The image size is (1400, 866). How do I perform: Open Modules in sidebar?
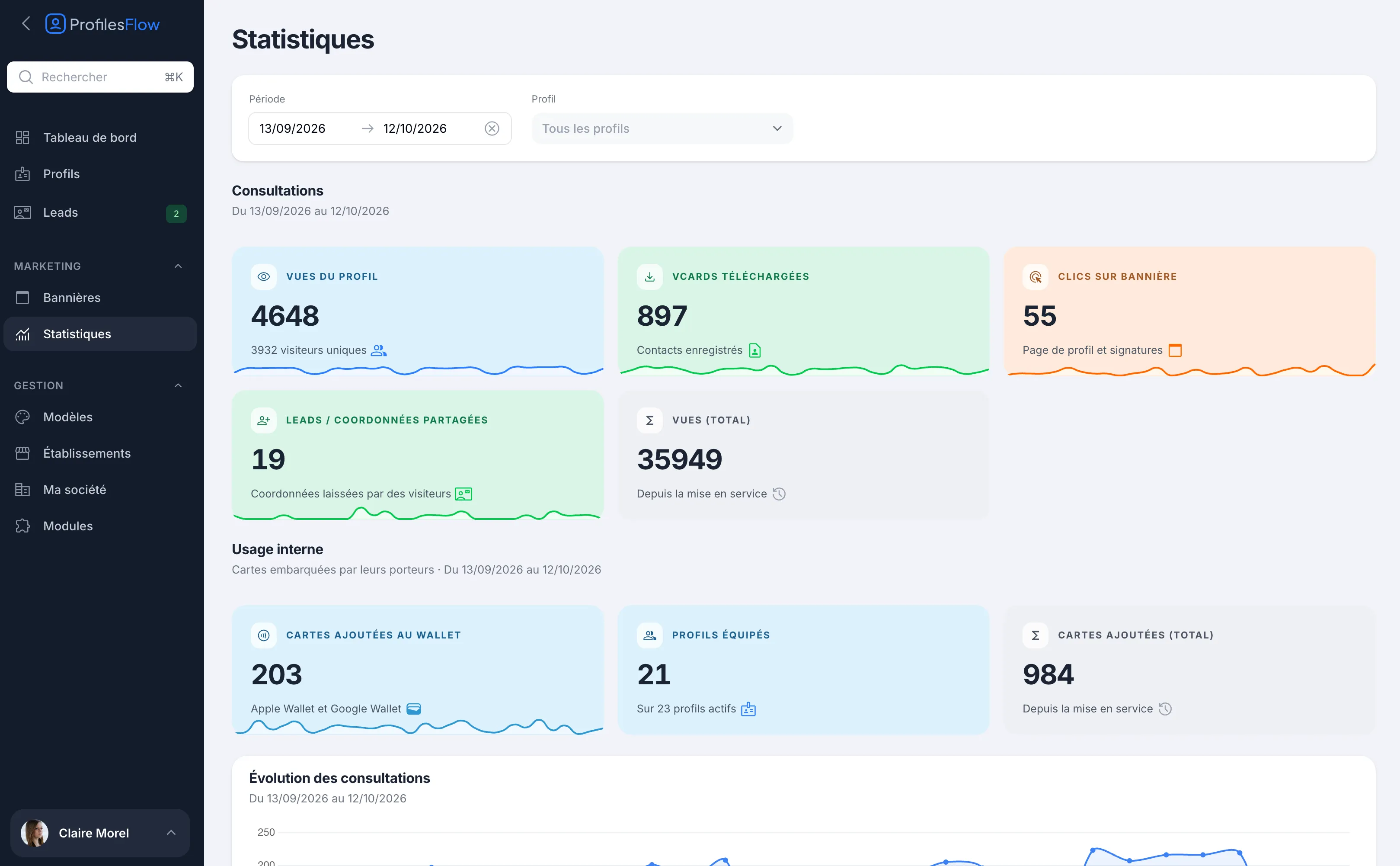(x=100, y=526)
